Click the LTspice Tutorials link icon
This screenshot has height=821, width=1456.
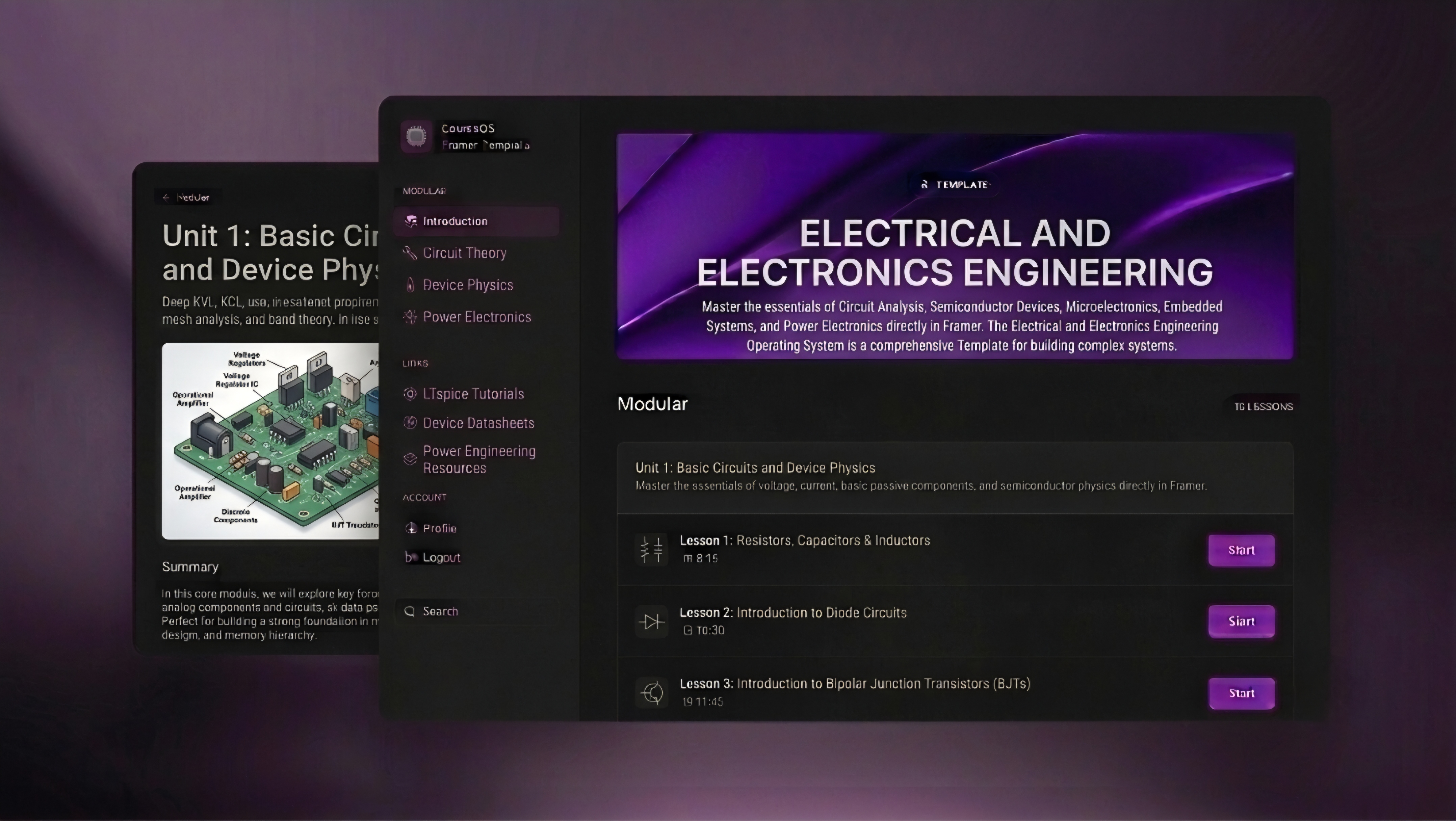tap(410, 394)
